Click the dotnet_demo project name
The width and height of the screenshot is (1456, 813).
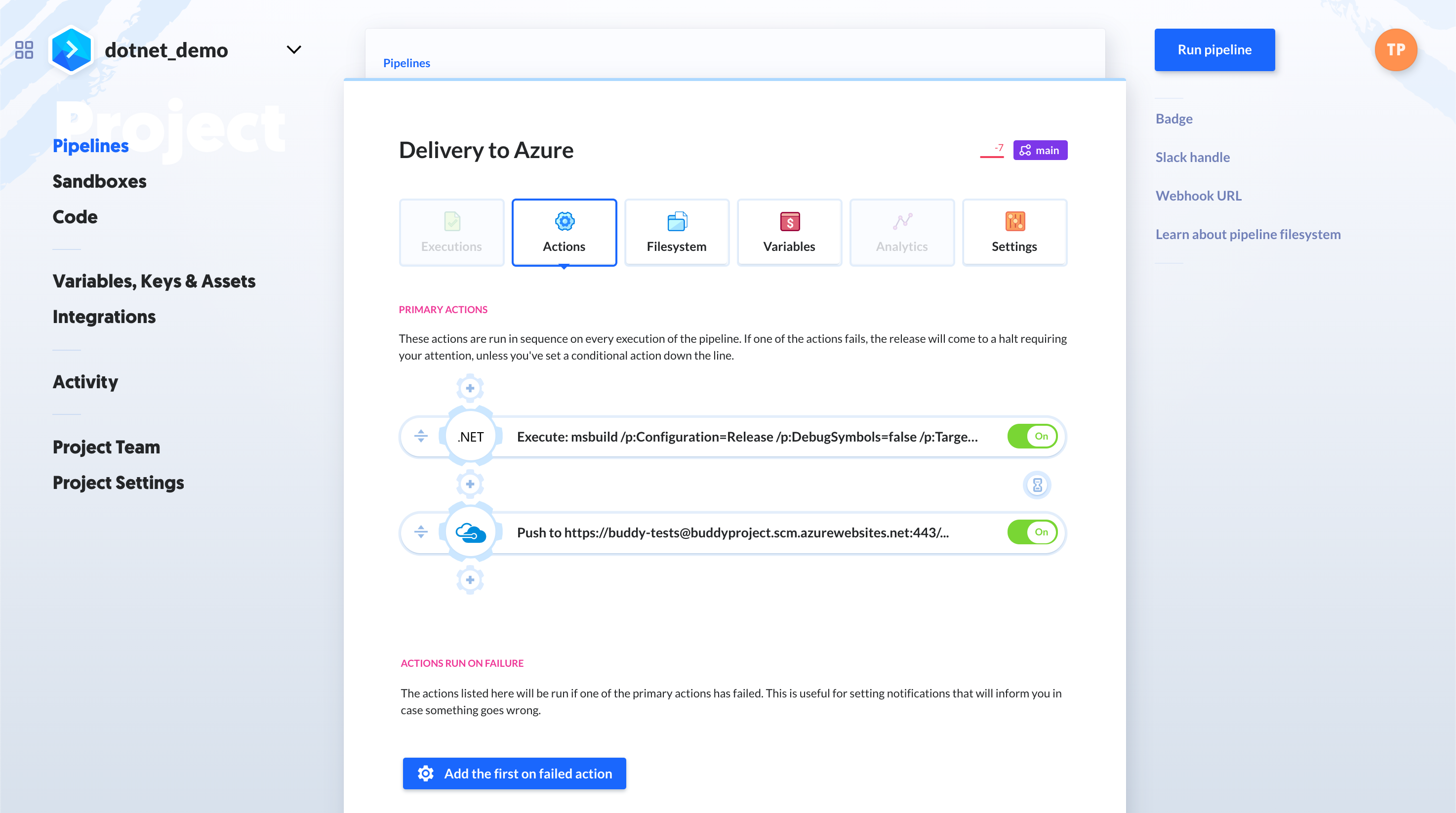166,50
